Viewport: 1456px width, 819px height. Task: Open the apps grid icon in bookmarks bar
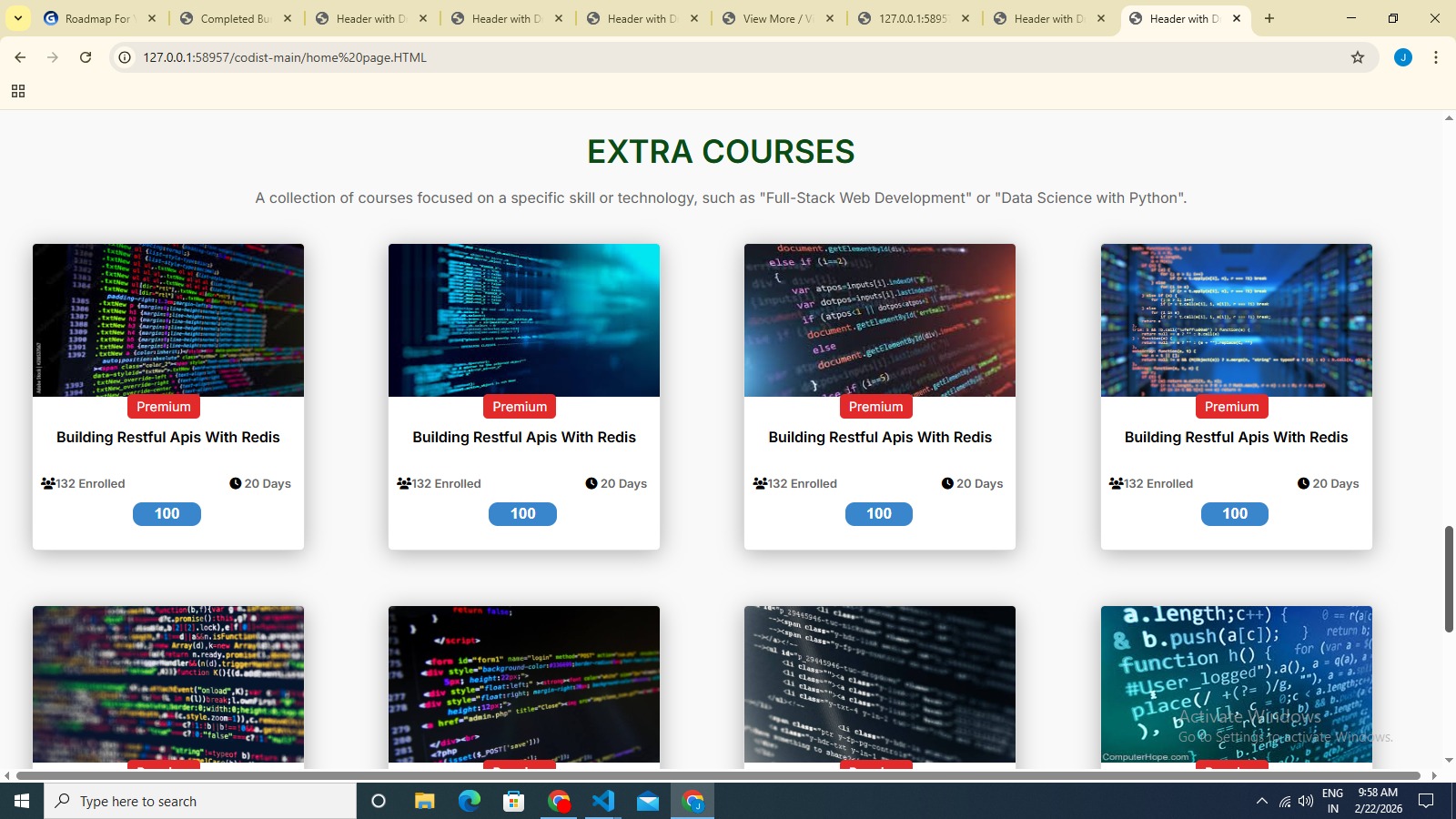pos(18,91)
